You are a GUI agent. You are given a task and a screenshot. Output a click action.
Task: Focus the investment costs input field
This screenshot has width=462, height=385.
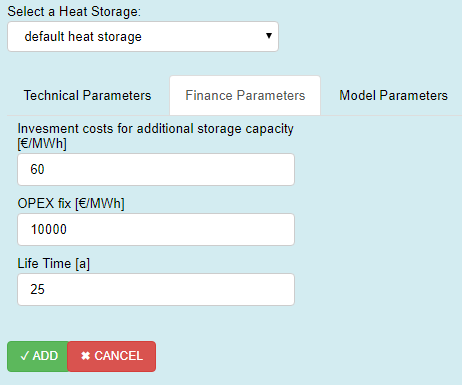(156, 169)
